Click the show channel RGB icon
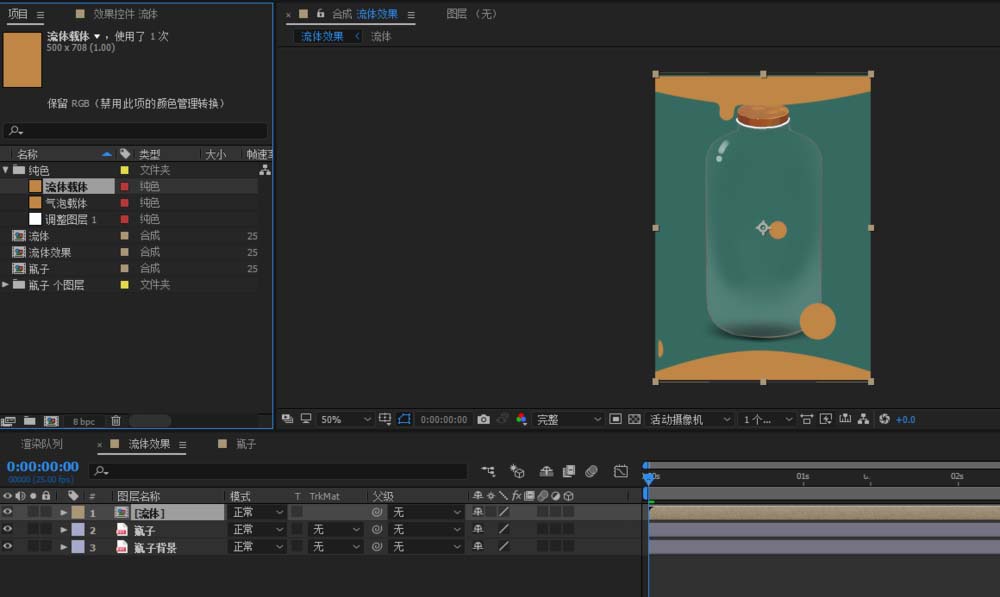 (521, 419)
